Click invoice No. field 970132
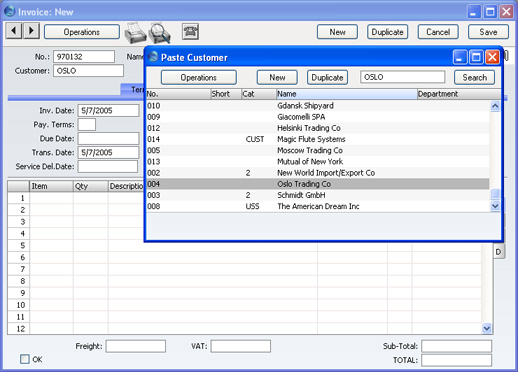 84,57
